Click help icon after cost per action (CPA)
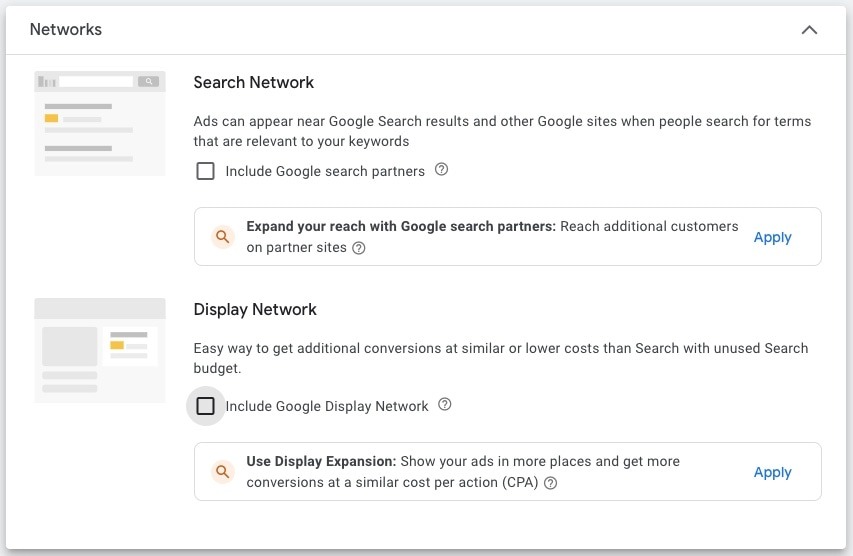This screenshot has width=853, height=556. [551, 483]
